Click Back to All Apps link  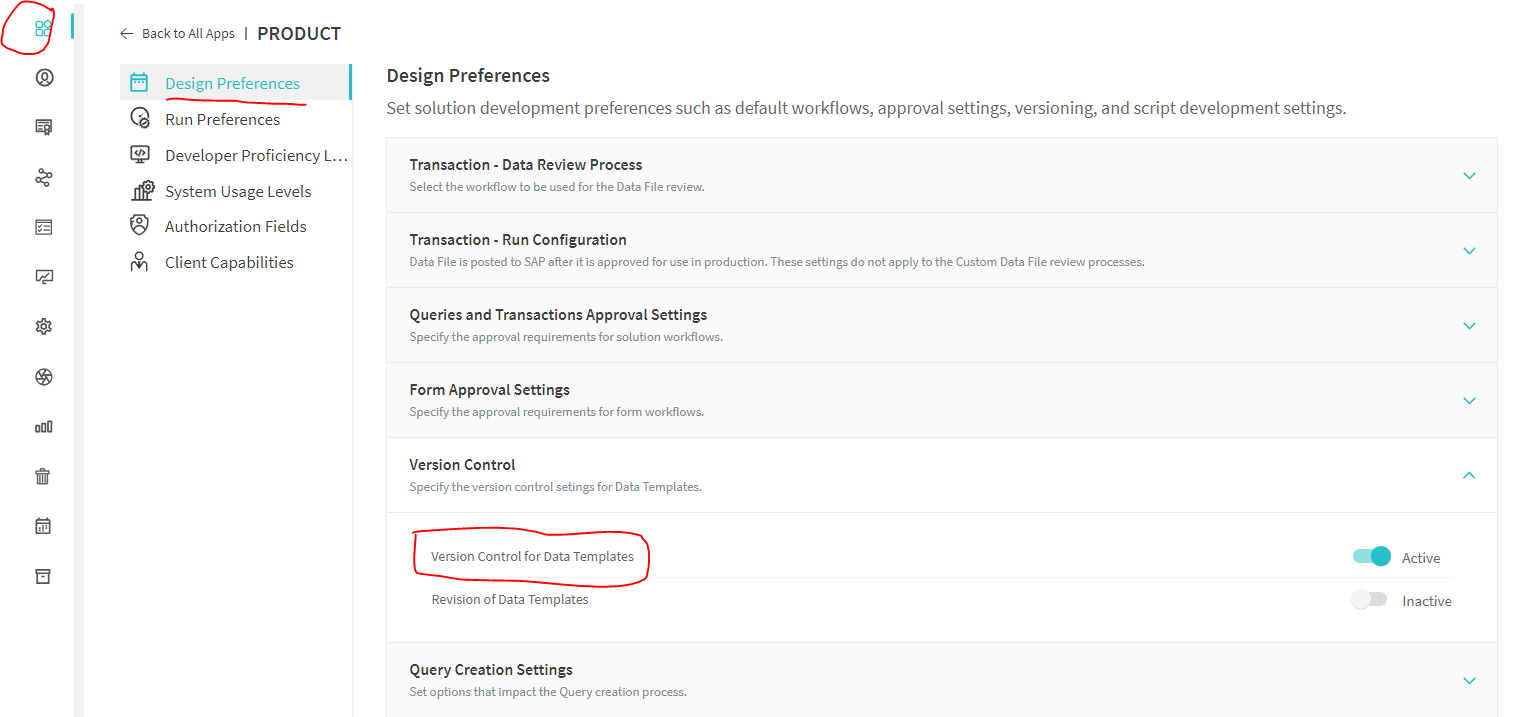pyautogui.click(x=178, y=34)
